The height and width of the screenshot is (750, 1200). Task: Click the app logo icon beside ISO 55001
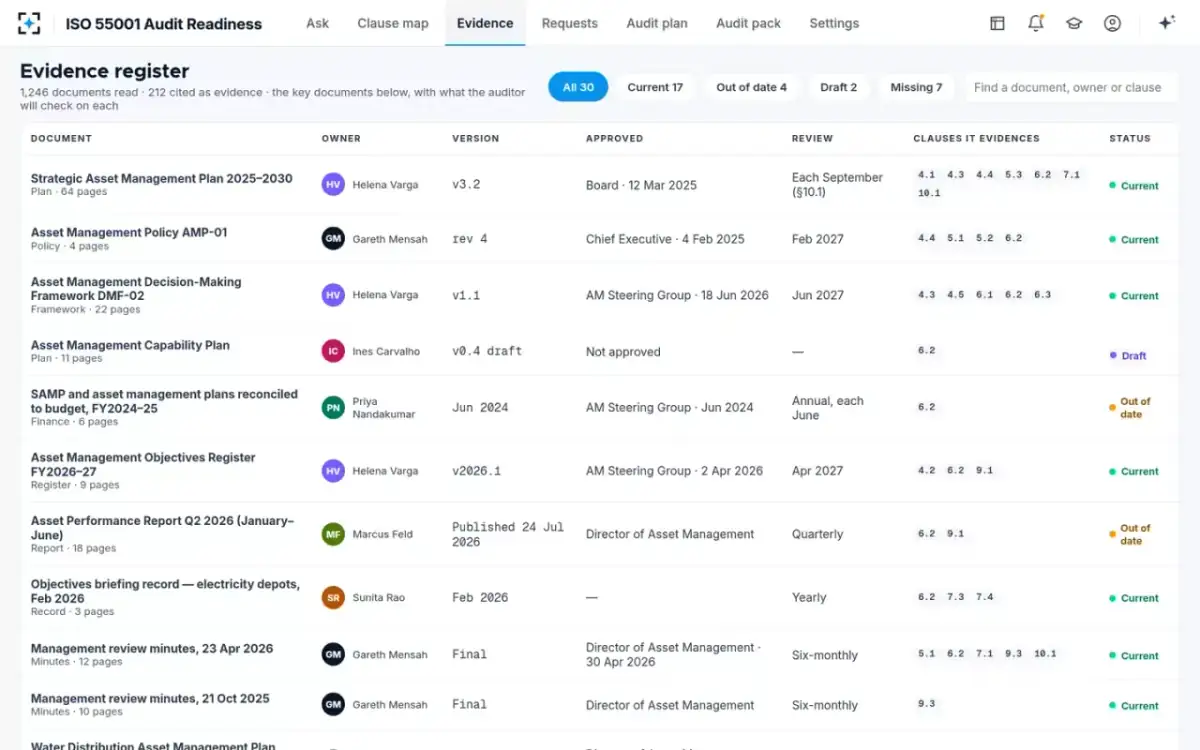[x=29, y=23]
